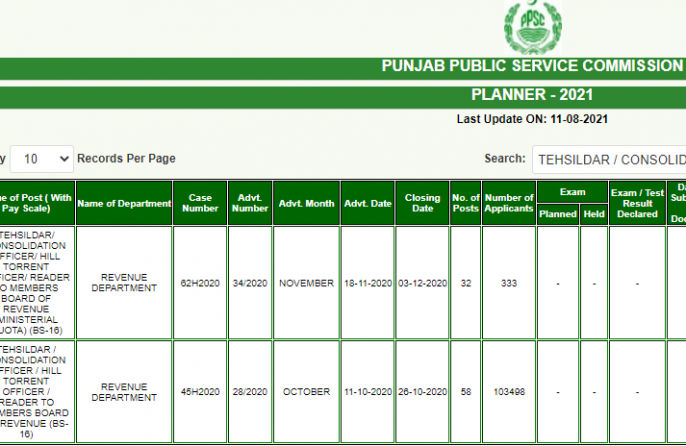Screen dimensions: 686x446
Task: Click the 333 applicants cell
Action: point(509,283)
